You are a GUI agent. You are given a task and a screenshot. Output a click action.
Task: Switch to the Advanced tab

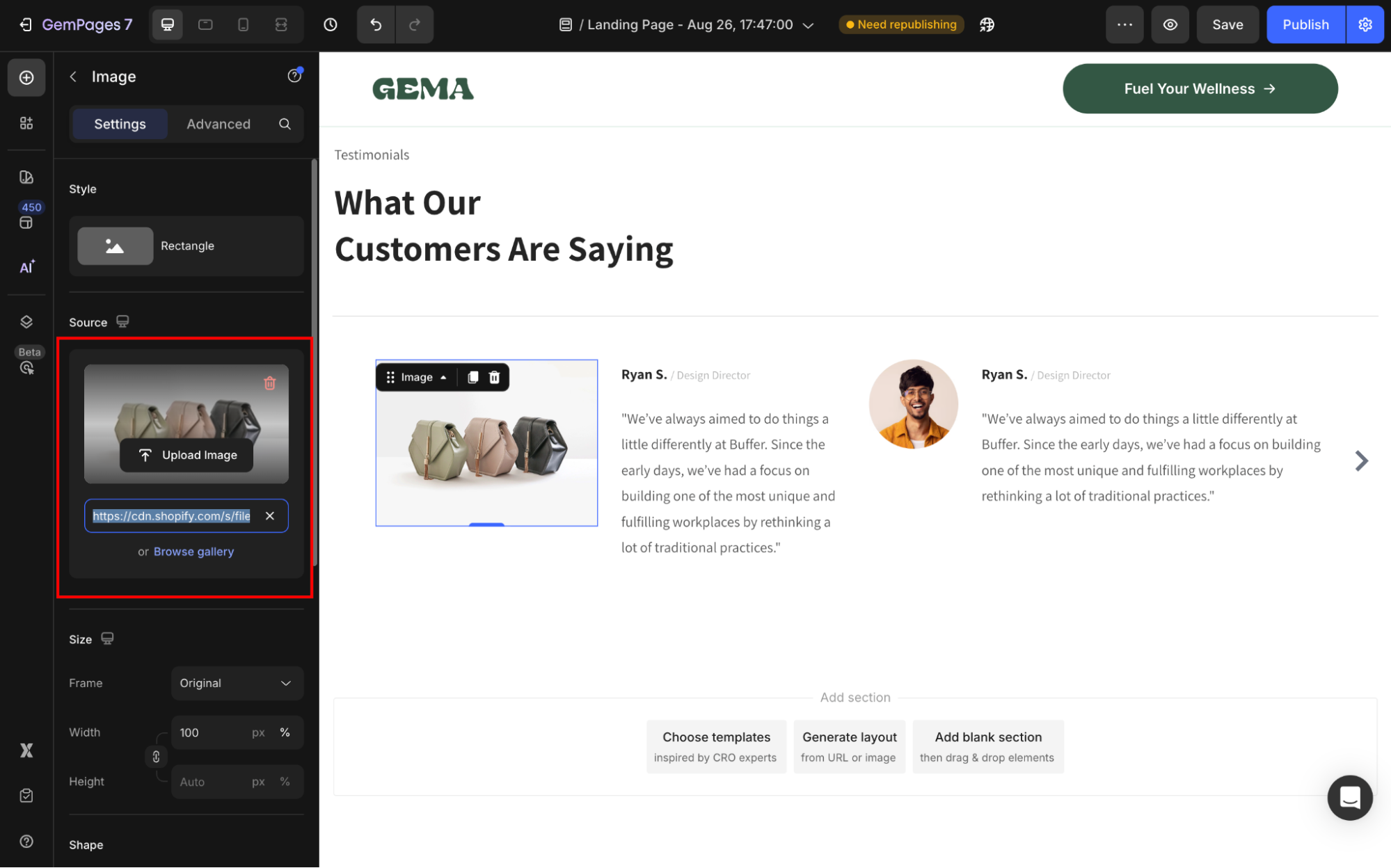click(218, 124)
